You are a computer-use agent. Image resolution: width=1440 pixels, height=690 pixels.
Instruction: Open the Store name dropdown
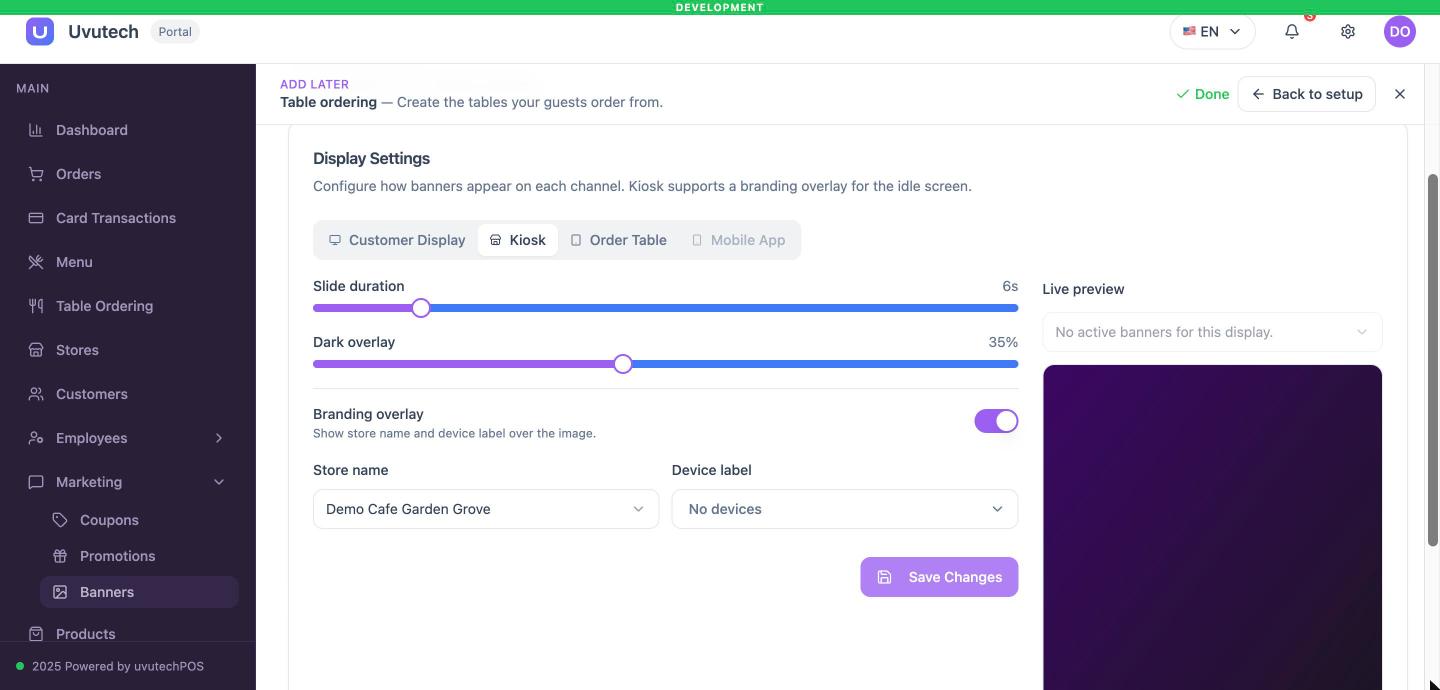tap(486, 509)
